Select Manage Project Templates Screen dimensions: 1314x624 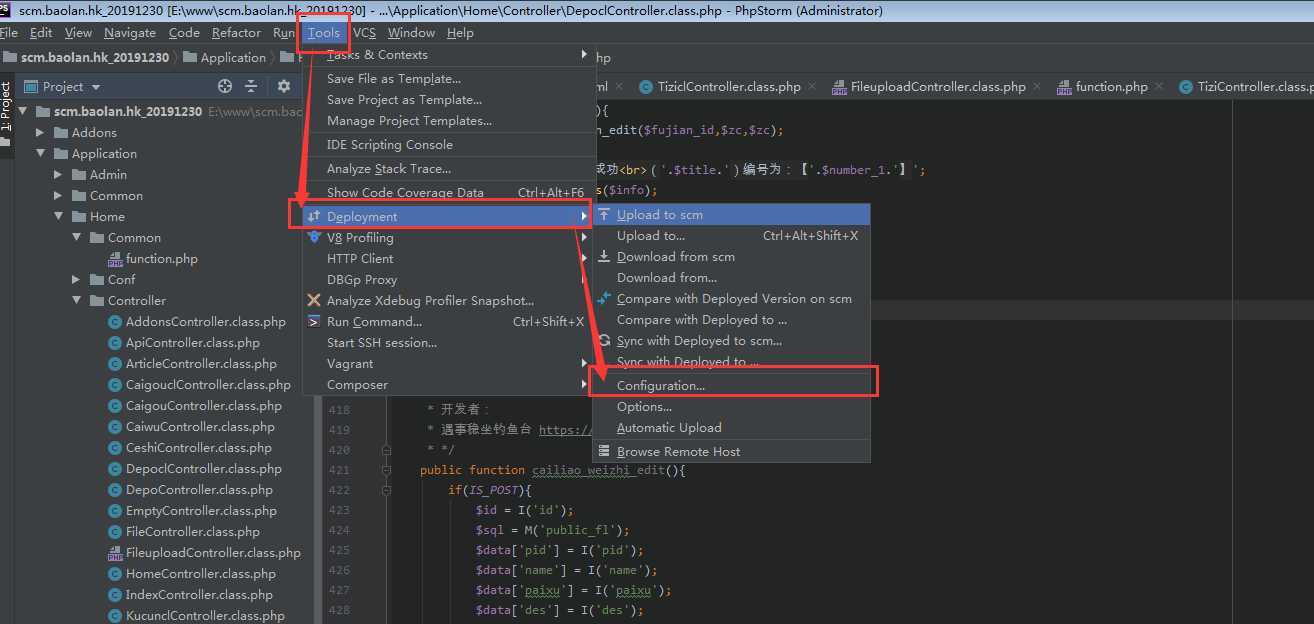447,121
